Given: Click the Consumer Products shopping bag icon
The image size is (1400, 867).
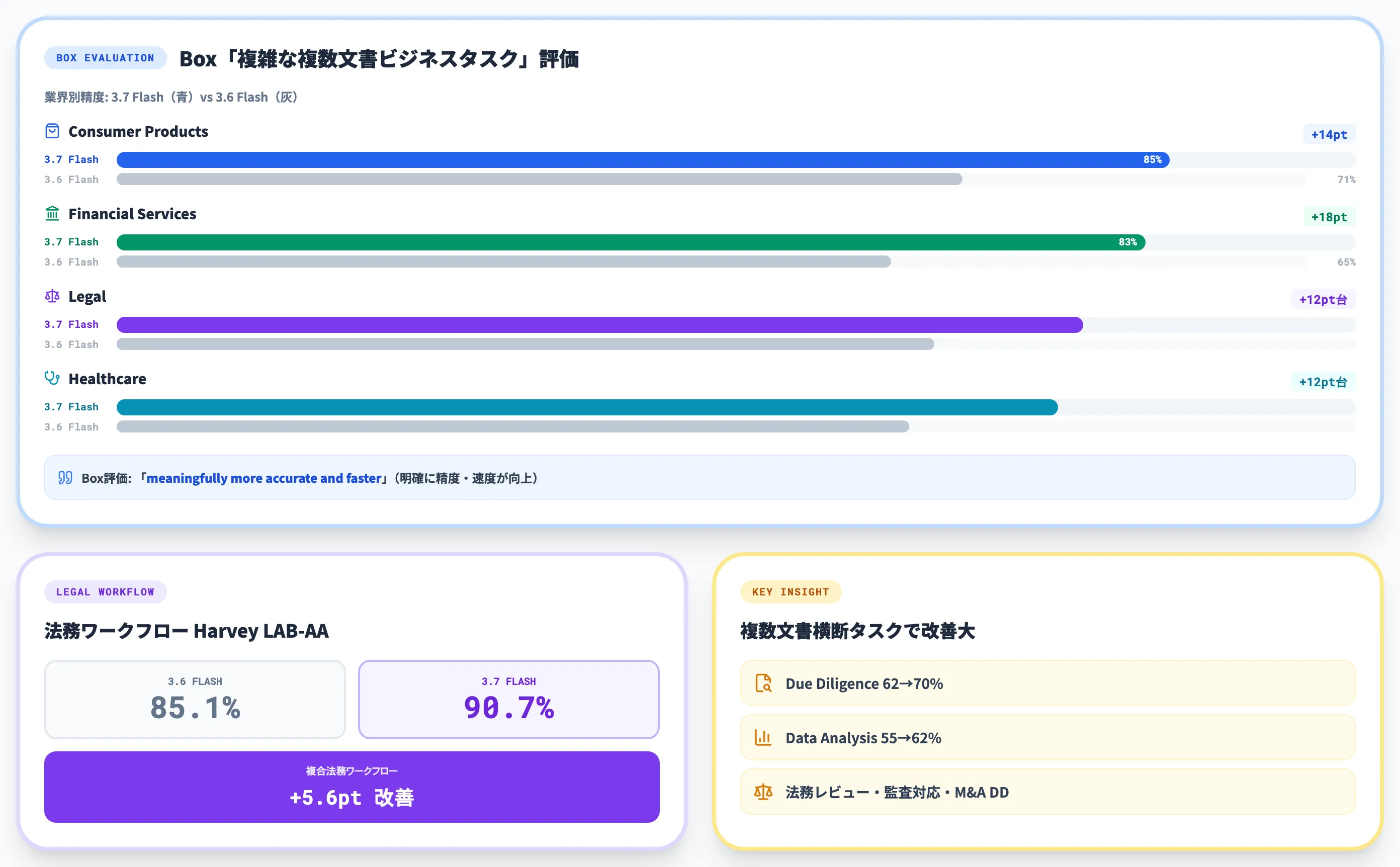Looking at the screenshot, I should point(52,131).
